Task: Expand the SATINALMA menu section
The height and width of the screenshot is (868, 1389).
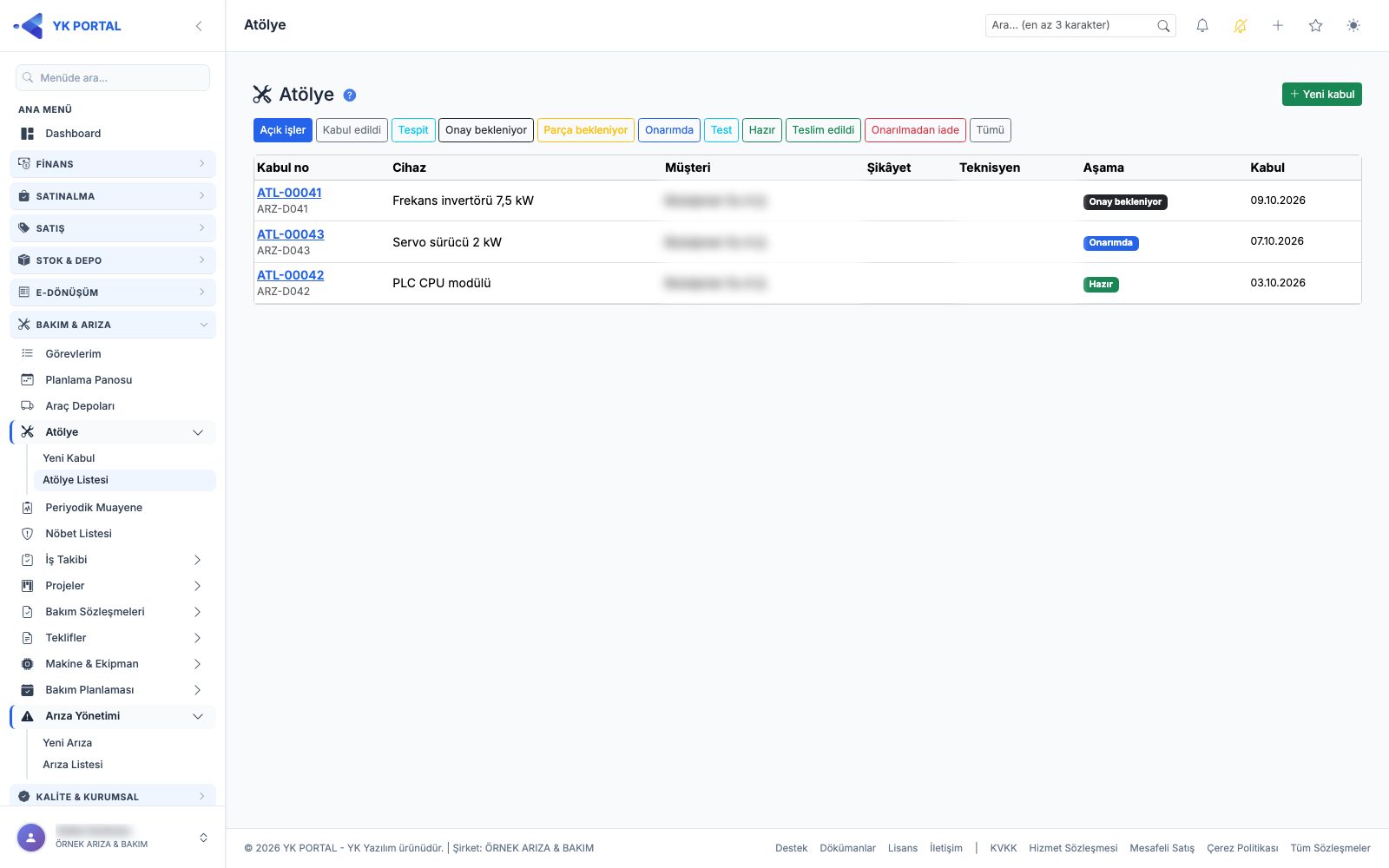Action: coord(113,196)
